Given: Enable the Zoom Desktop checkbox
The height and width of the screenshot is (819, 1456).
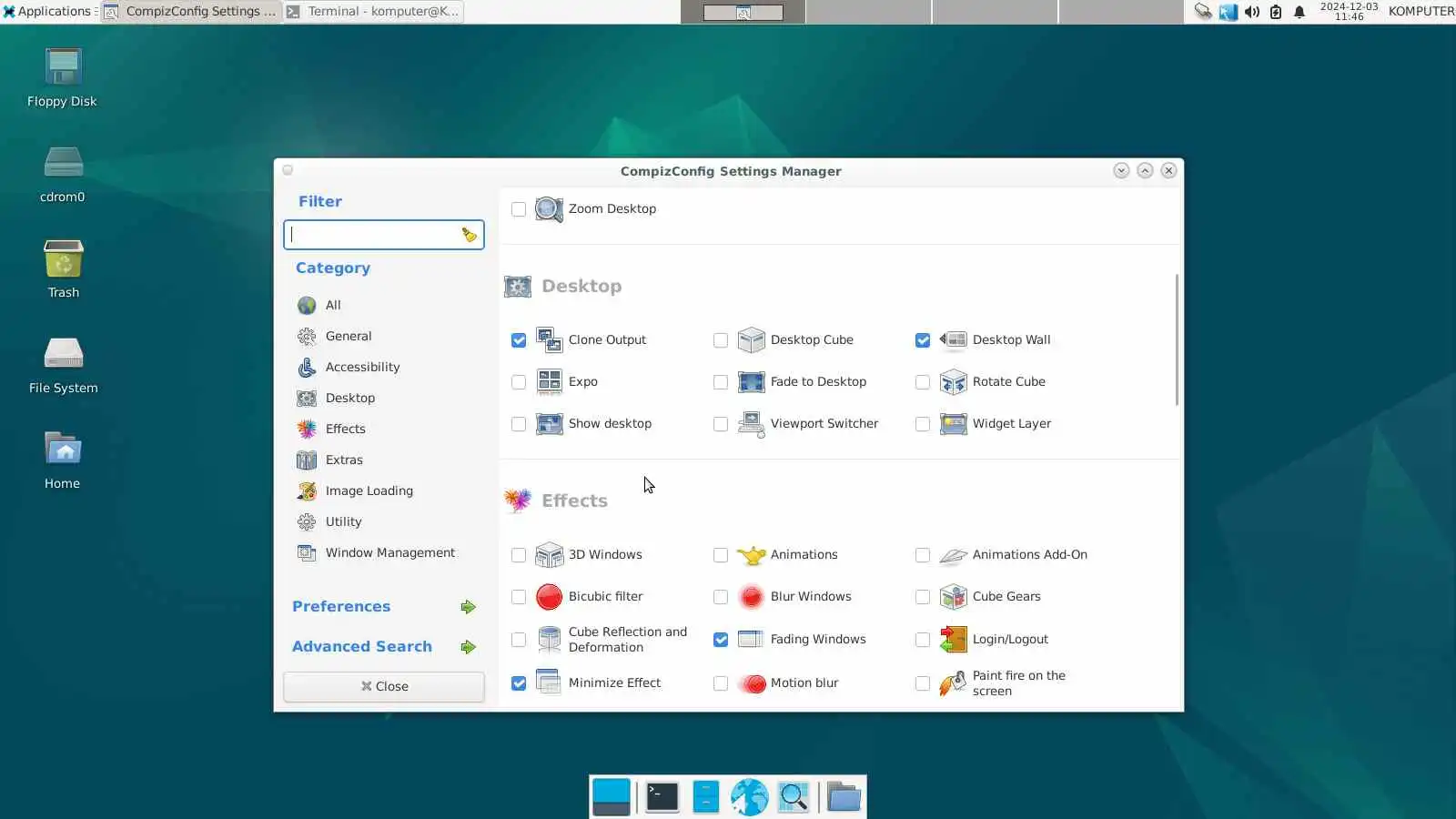Looking at the screenshot, I should pos(519,209).
